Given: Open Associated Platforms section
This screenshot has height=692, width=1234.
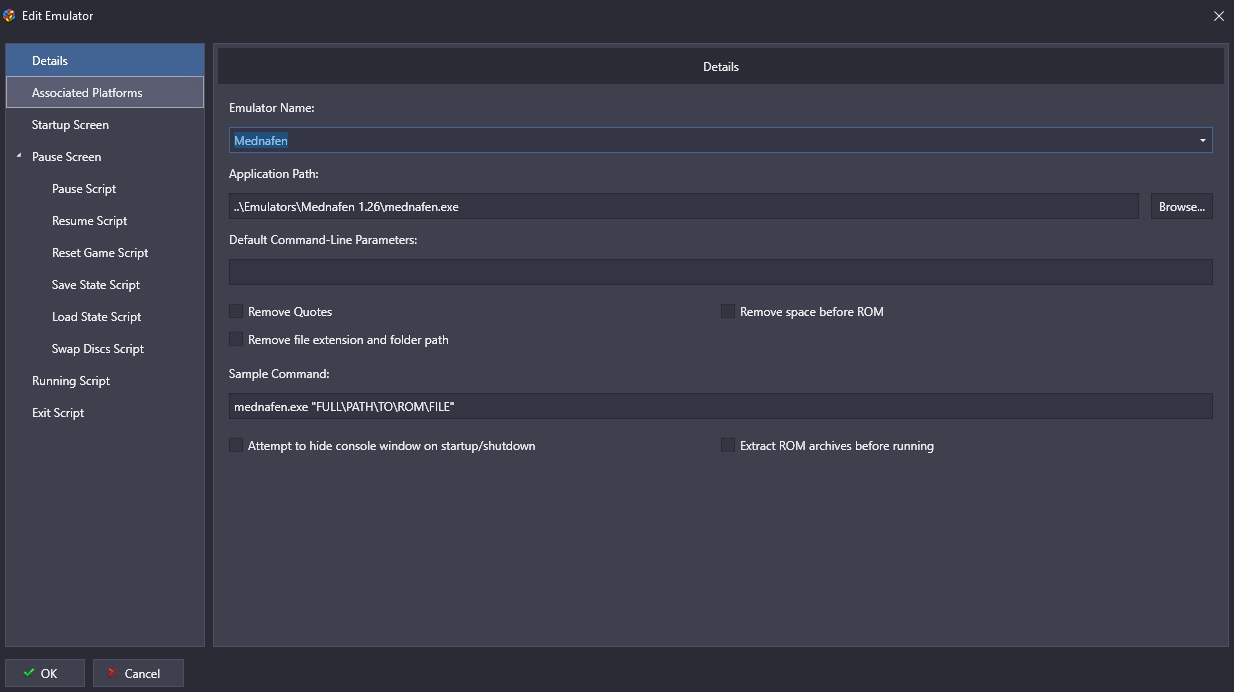Looking at the screenshot, I should pos(105,93).
